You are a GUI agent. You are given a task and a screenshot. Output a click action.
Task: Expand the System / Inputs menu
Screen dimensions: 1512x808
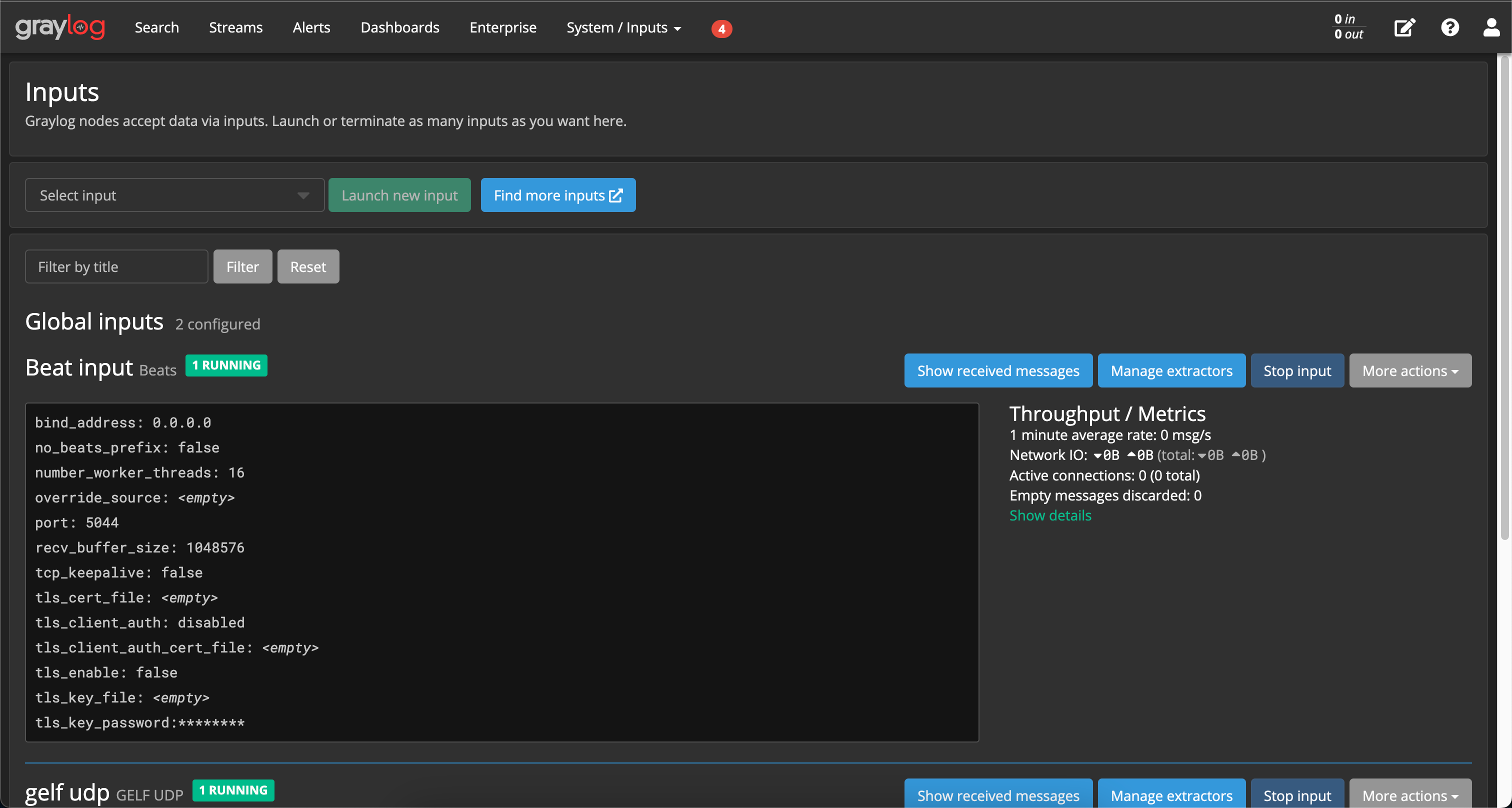(x=623, y=27)
